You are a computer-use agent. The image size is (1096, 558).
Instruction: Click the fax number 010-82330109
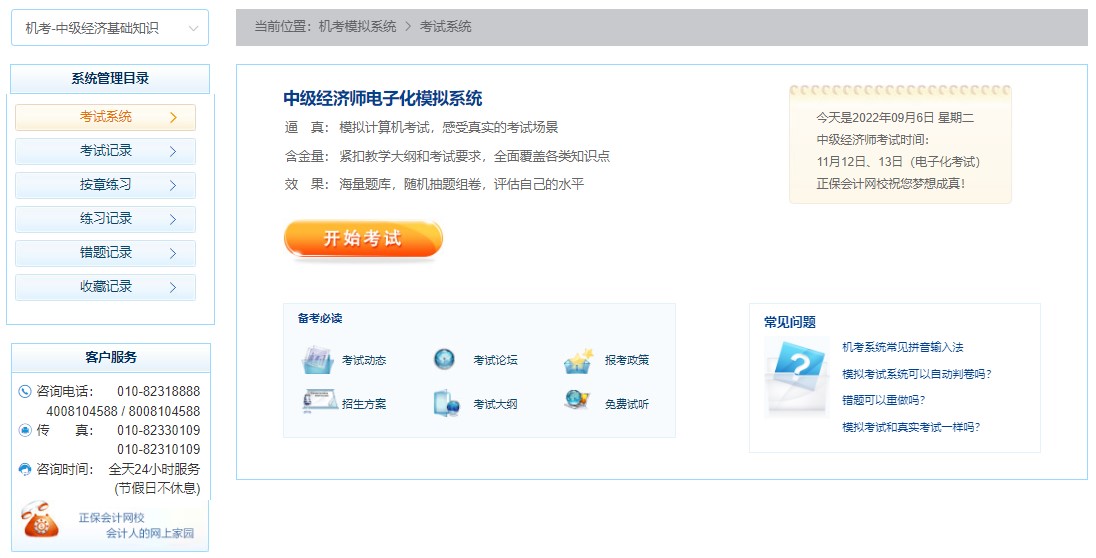click(159, 430)
